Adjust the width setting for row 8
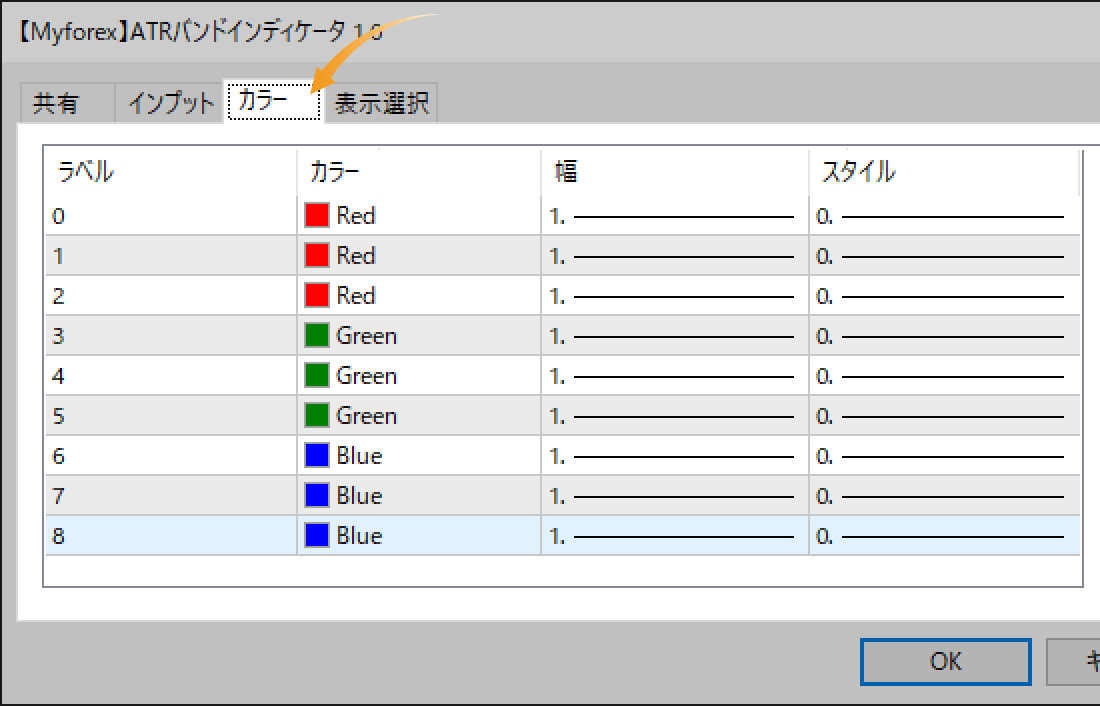The width and height of the screenshot is (1100, 706). pyautogui.click(x=670, y=535)
